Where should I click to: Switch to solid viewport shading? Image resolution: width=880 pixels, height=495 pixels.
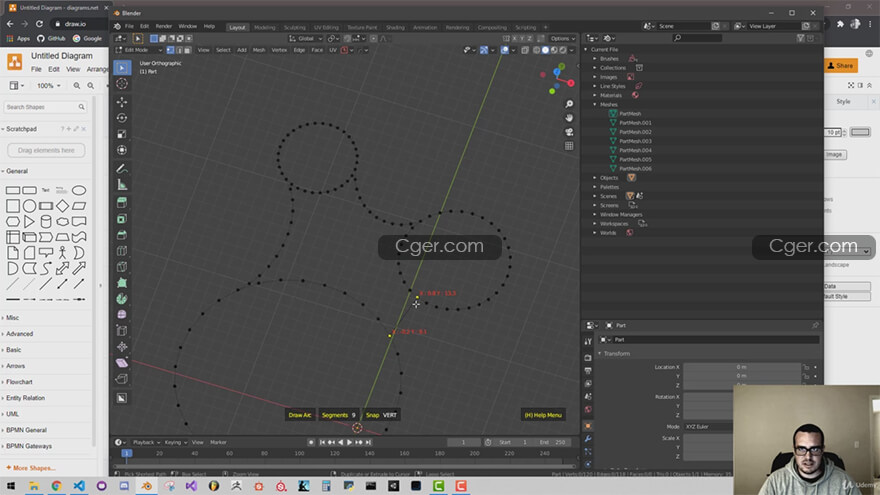tap(545, 50)
